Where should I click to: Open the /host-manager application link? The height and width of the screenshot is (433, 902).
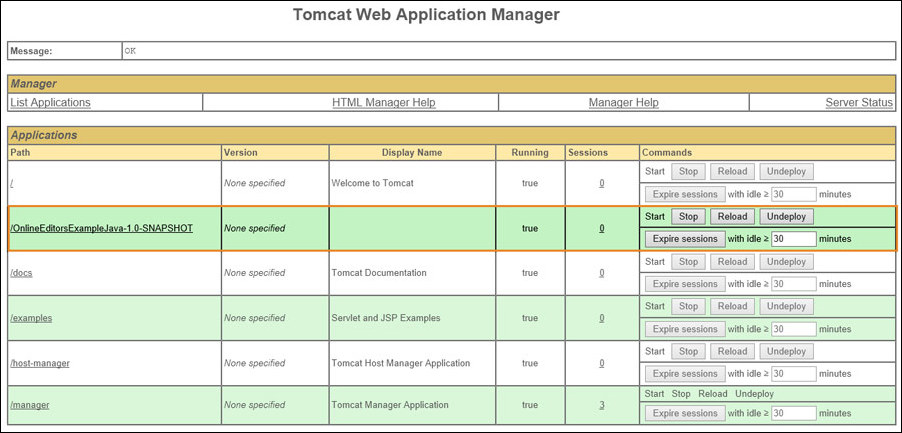pyautogui.click(x=40, y=363)
